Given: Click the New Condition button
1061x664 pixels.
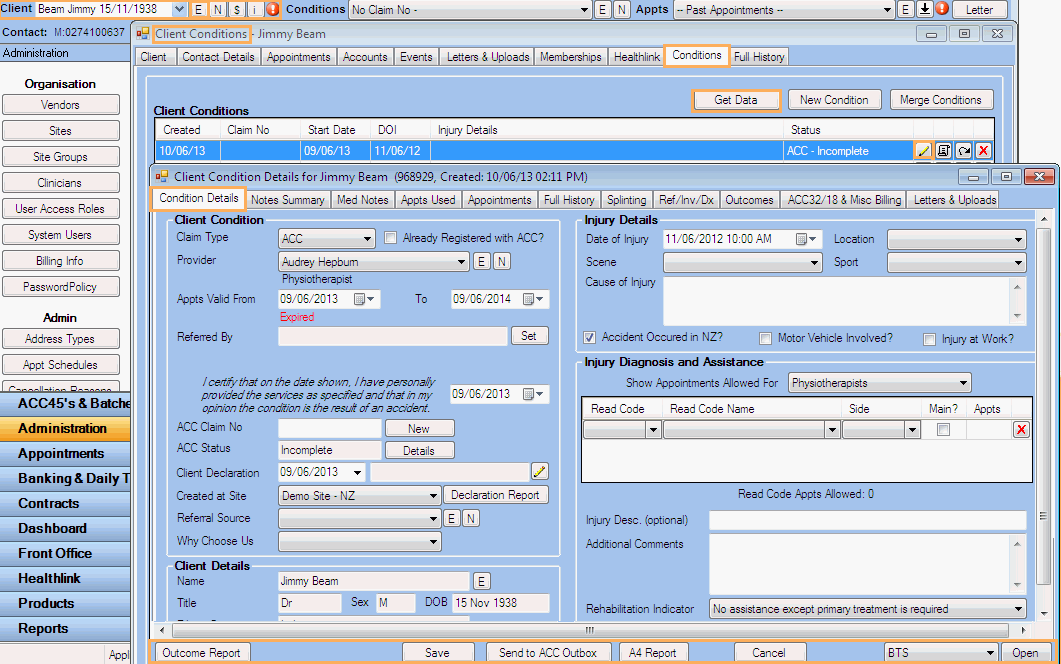Looking at the screenshot, I should [x=834, y=100].
